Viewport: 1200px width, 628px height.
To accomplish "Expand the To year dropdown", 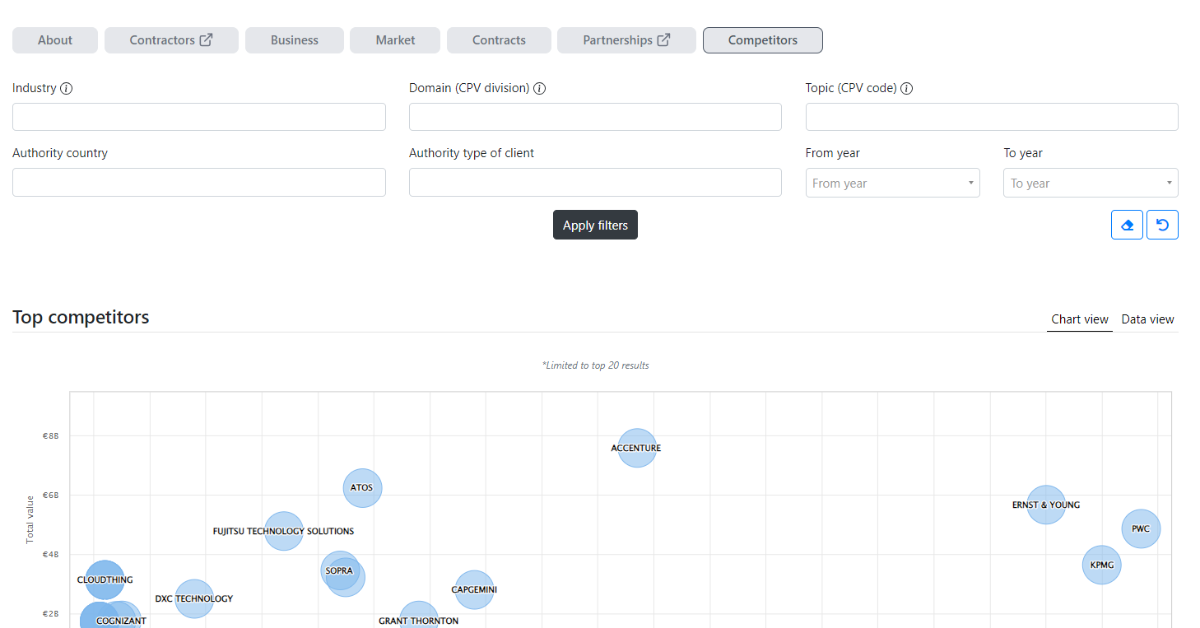I will click(x=1090, y=183).
